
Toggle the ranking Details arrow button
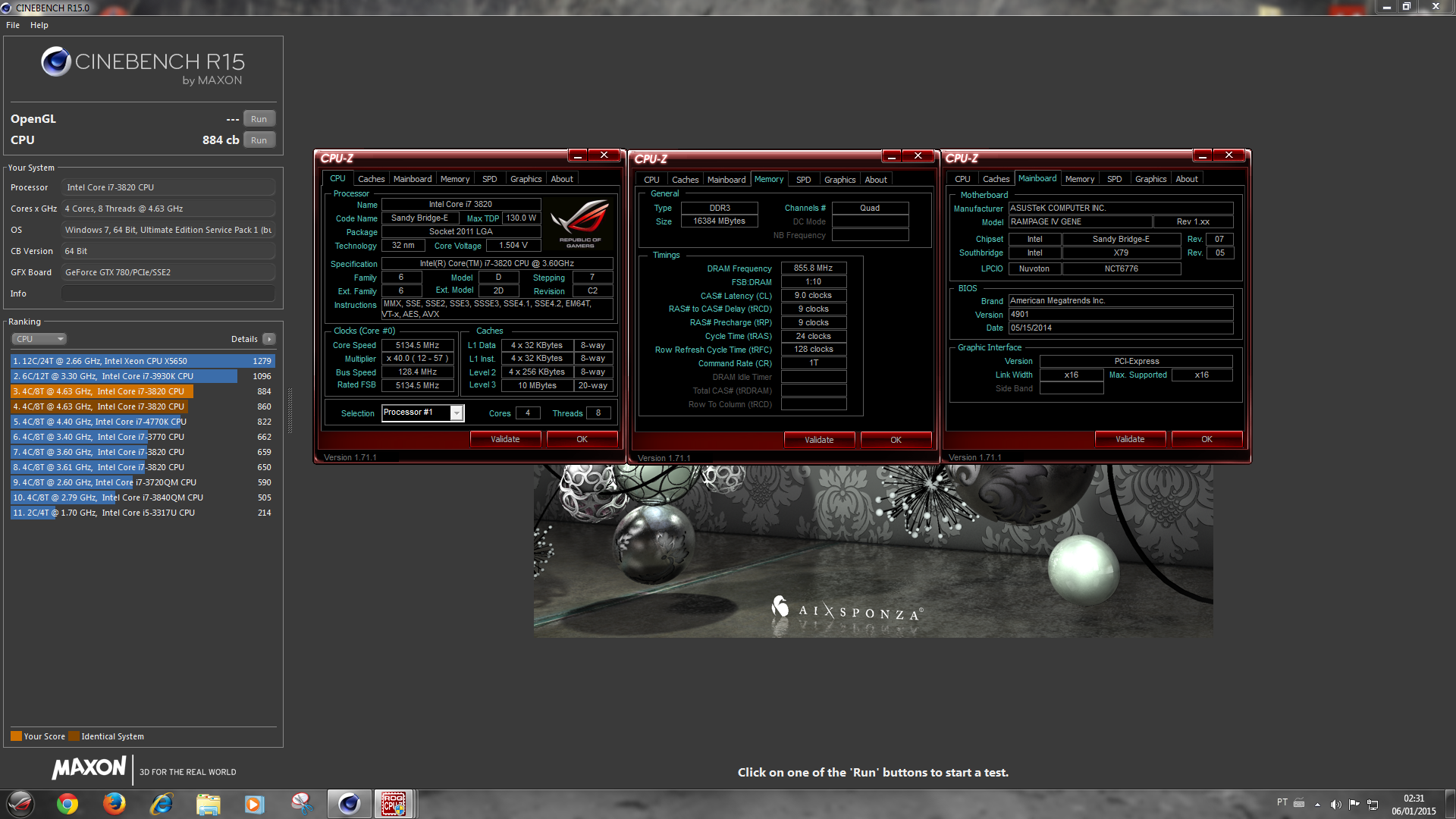(269, 339)
